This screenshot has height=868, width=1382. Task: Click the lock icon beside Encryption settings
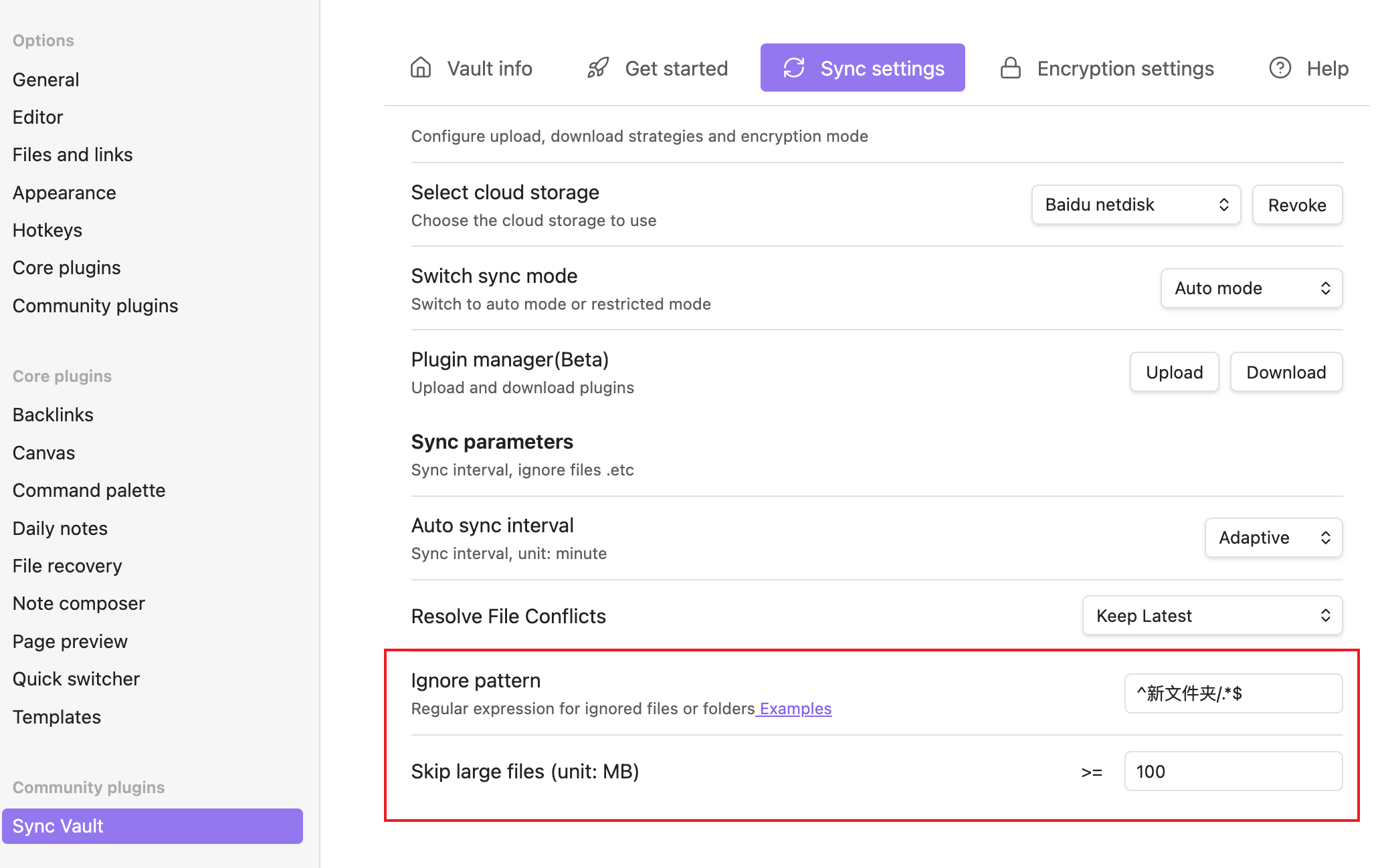click(x=1010, y=68)
